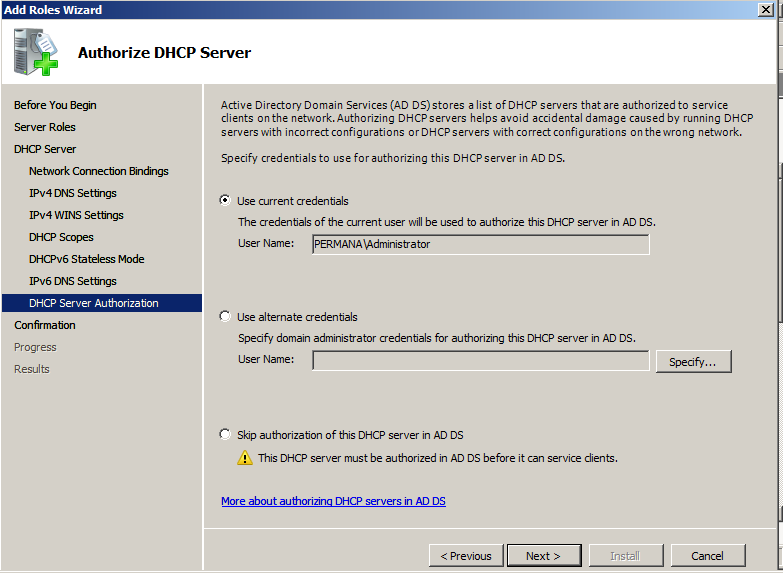Click the Add Roles Wizard server icon
Viewport: 783px width, 573px height.
(x=36, y=52)
